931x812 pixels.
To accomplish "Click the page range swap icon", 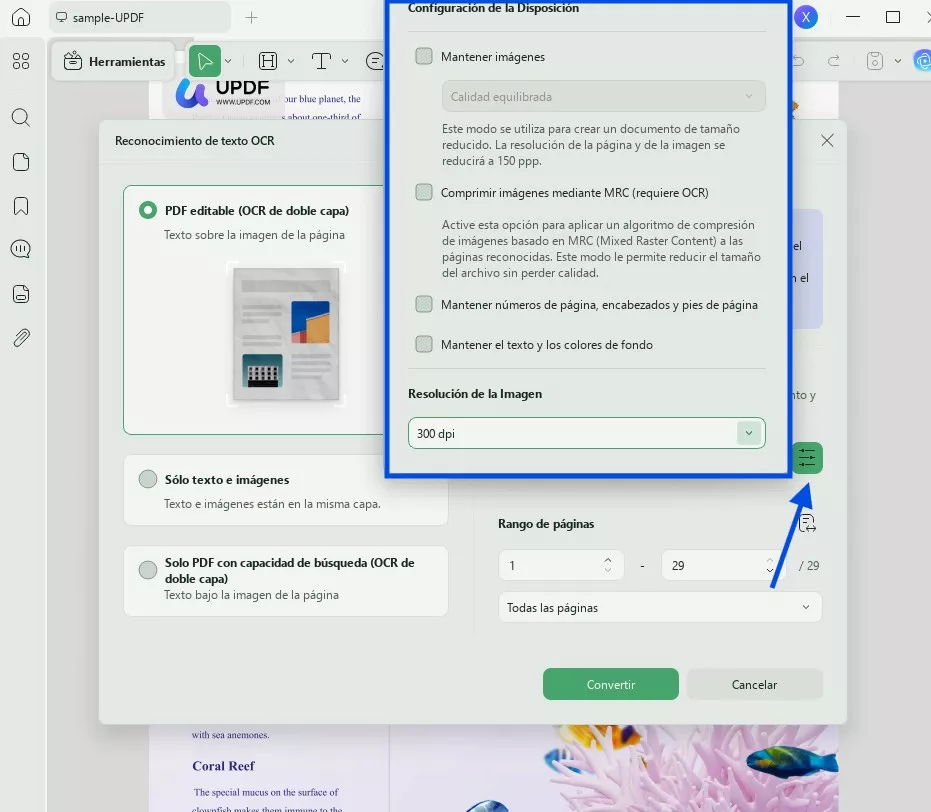I will (x=807, y=524).
